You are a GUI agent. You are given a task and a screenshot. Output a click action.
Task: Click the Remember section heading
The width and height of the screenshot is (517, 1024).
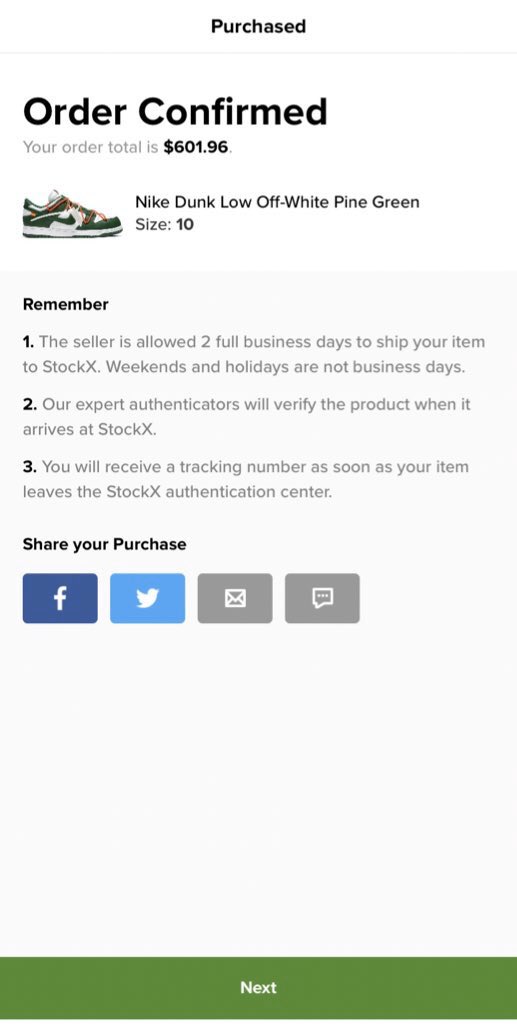pos(65,304)
